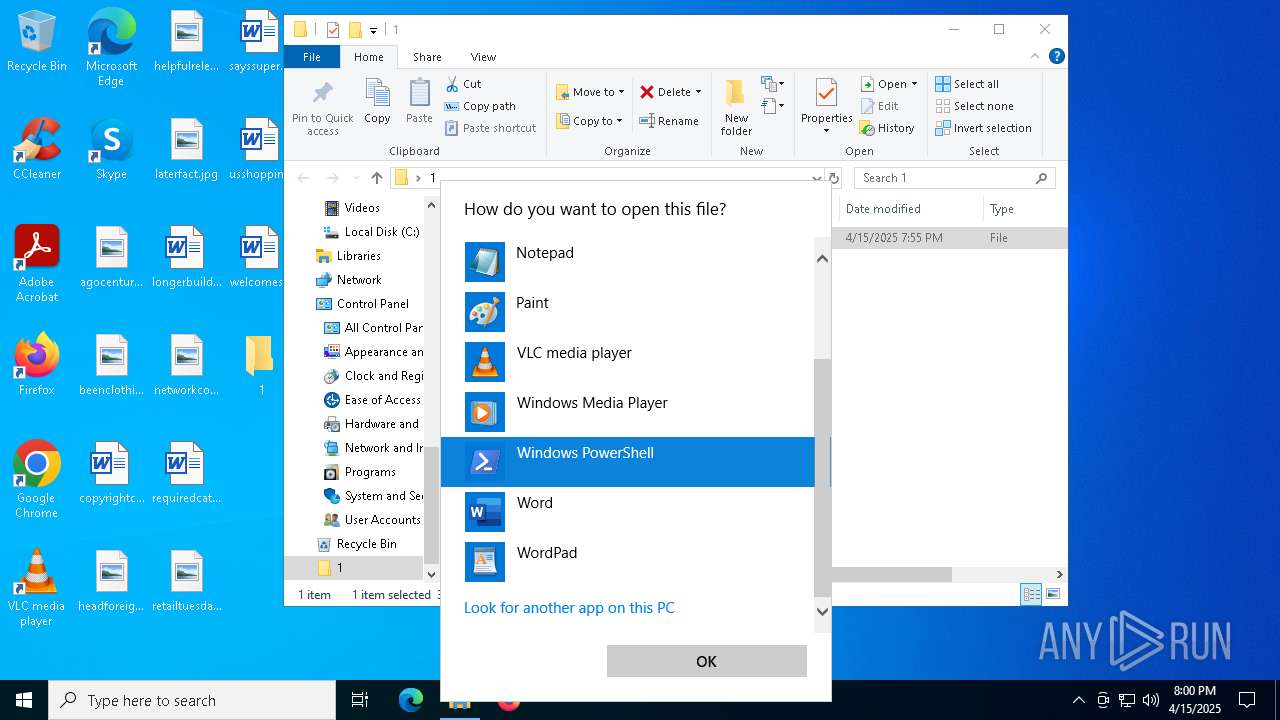Image resolution: width=1280 pixels, height=720 pixels.
Task: Click Edit in the Open group
Action: 879,106
